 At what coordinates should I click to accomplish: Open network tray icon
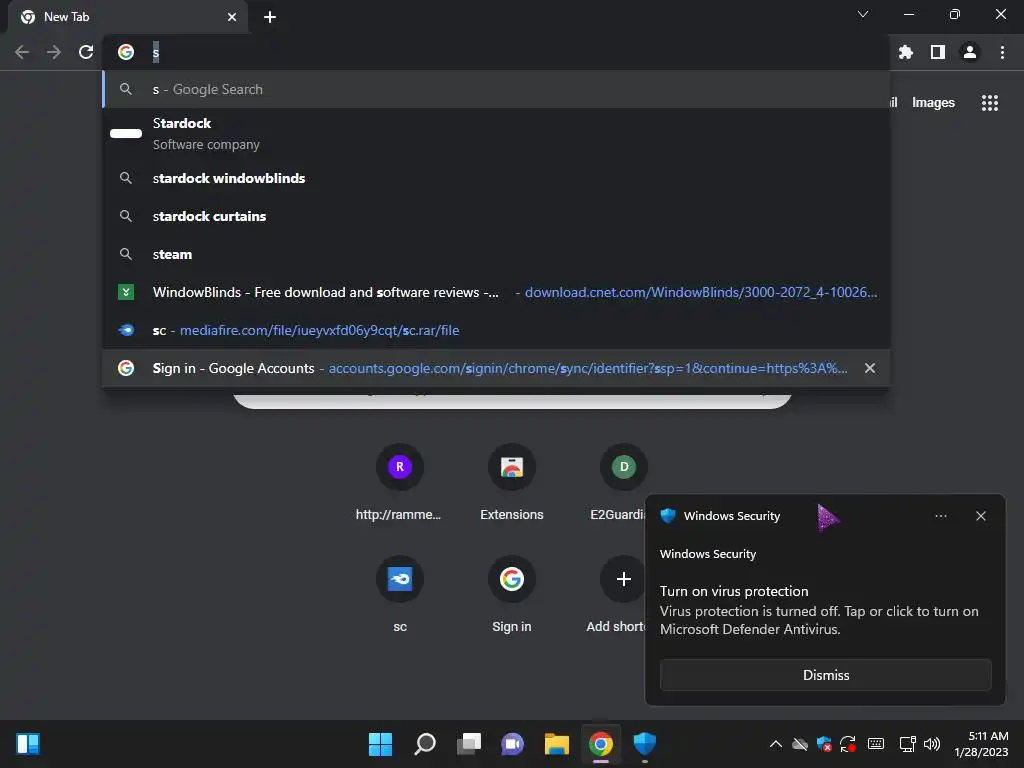pos(908,744)
